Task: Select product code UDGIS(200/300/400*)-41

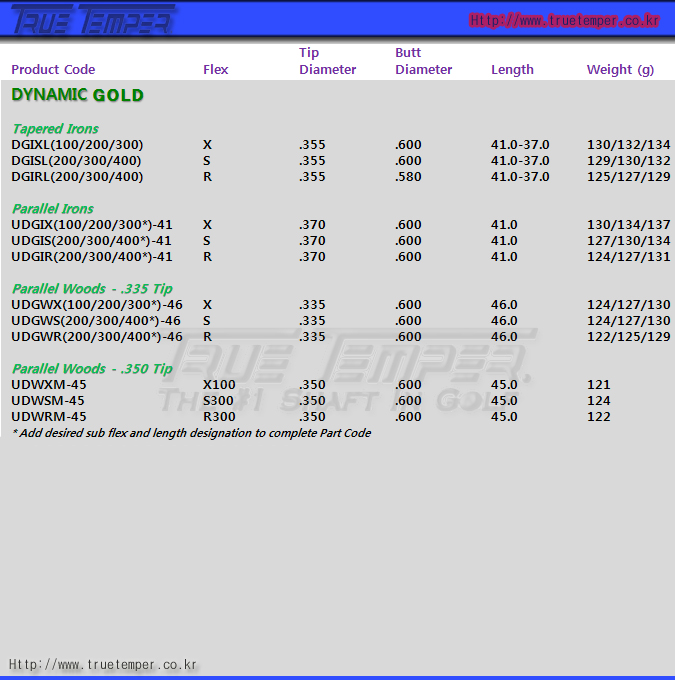Action: click(91, 241)
